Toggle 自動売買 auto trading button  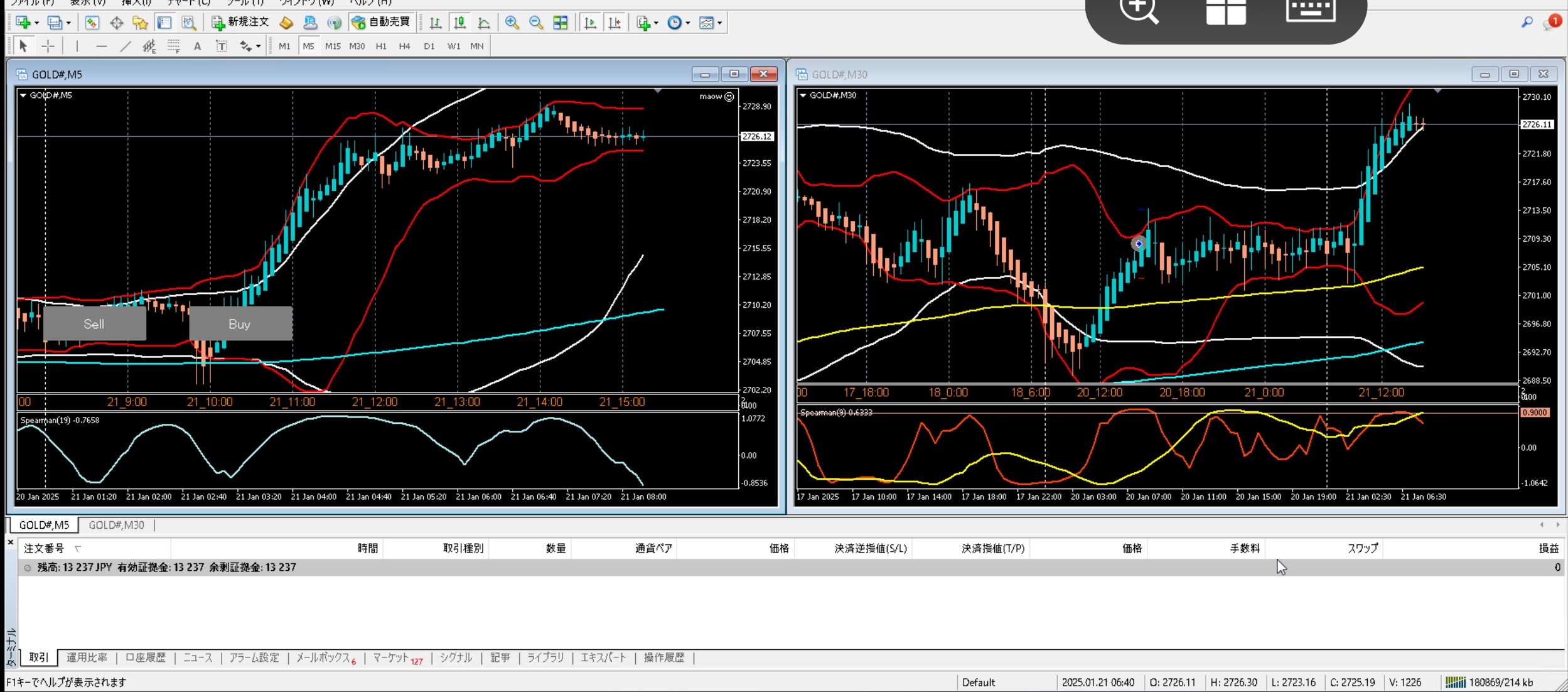point(382,23)
